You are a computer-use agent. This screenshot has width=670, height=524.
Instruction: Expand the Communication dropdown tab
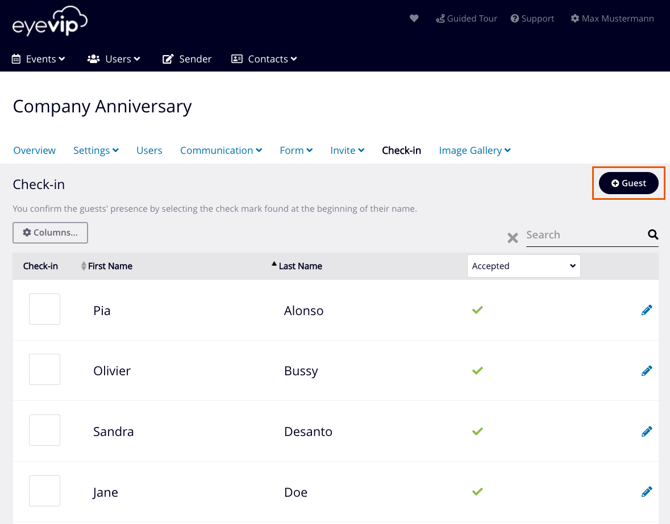click(221, 150)
